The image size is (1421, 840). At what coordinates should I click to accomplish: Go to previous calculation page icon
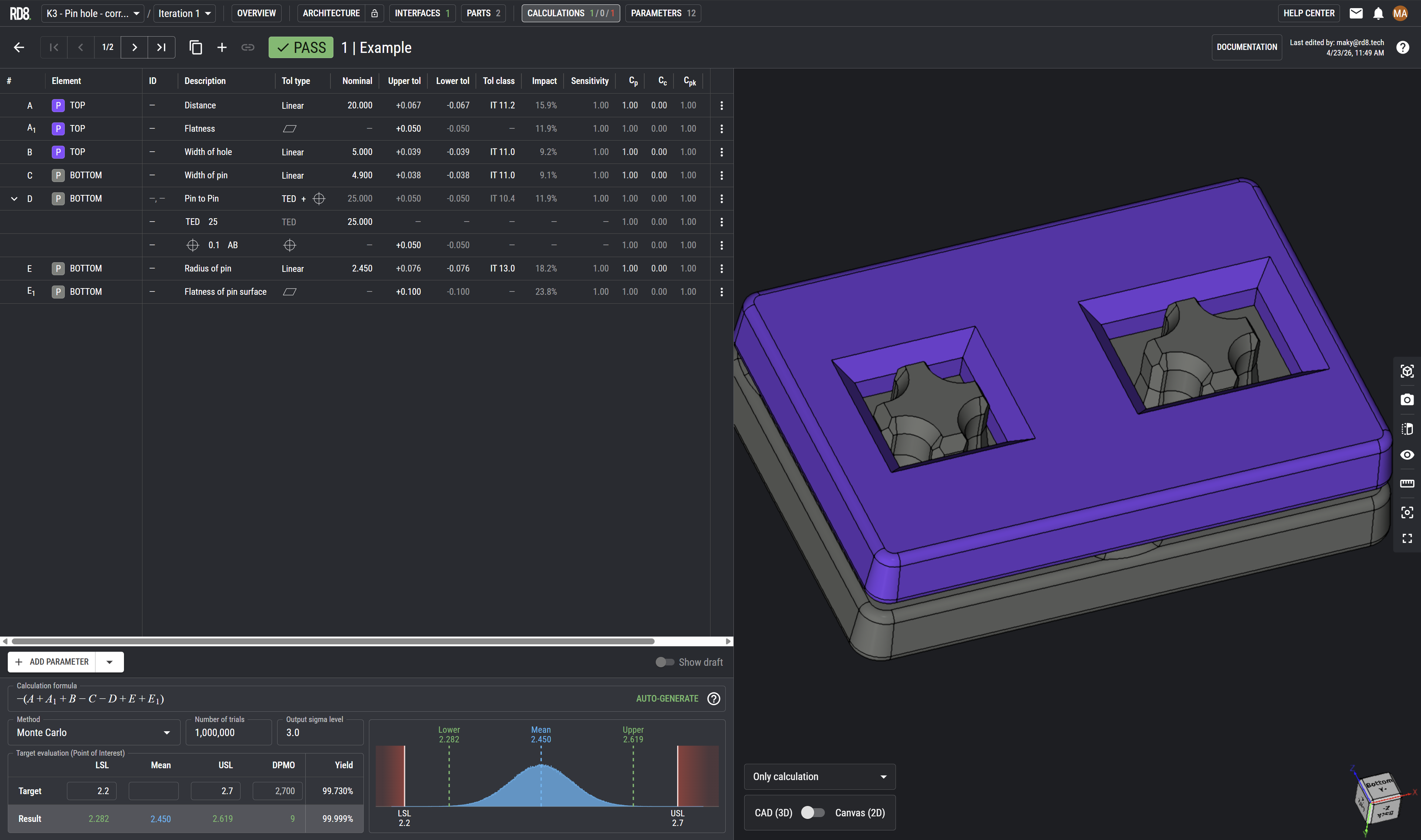point(80,48)
